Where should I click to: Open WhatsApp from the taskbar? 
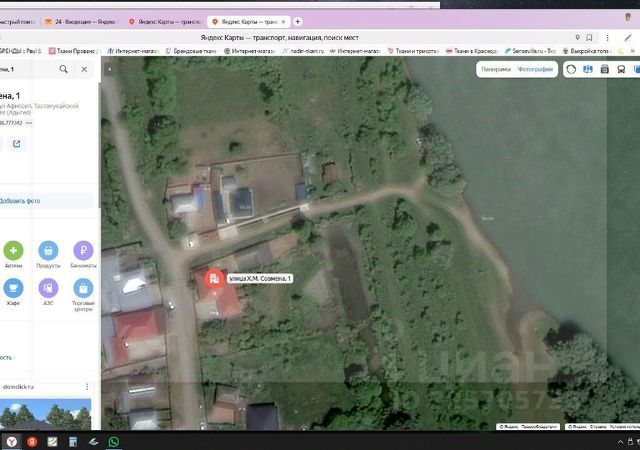[113, 441]
